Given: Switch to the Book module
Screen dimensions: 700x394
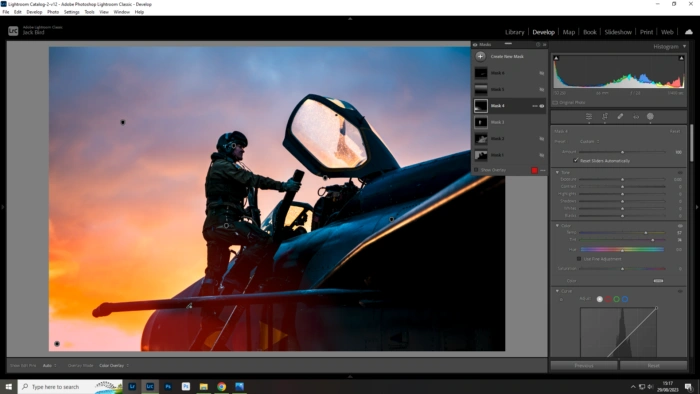Looking at the screenshot, I should click(589, 32).
